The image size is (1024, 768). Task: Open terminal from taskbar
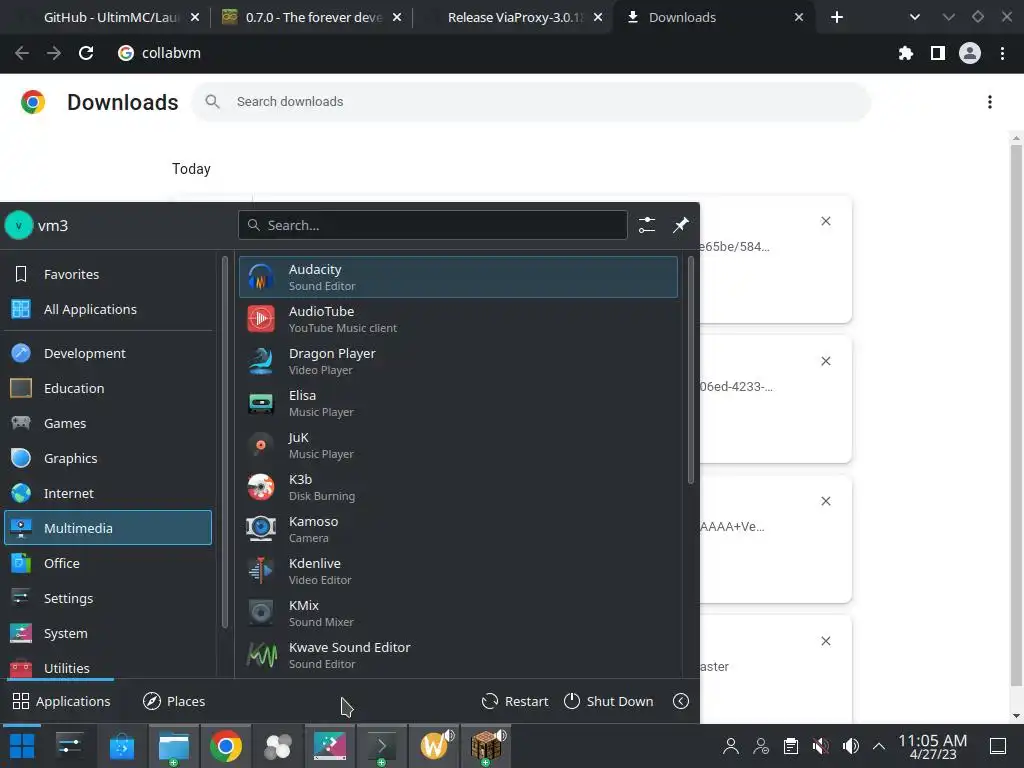[381, 746]
